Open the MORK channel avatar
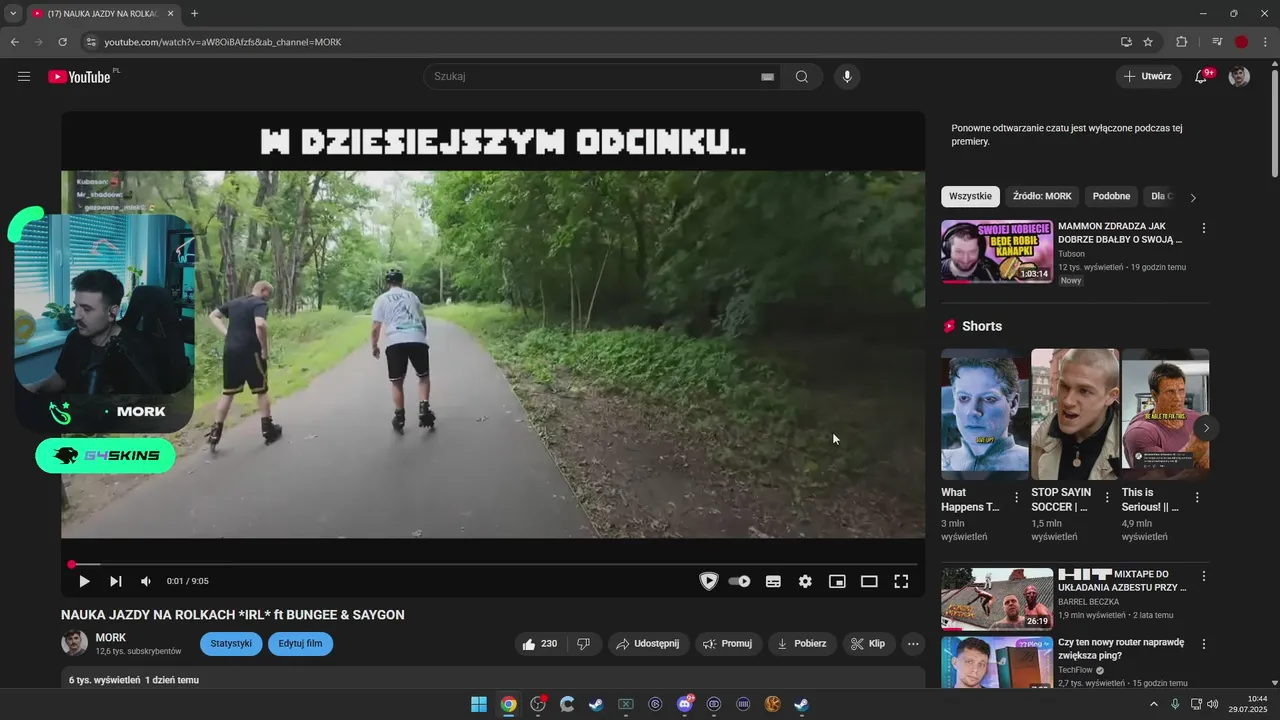 (75, 643)
